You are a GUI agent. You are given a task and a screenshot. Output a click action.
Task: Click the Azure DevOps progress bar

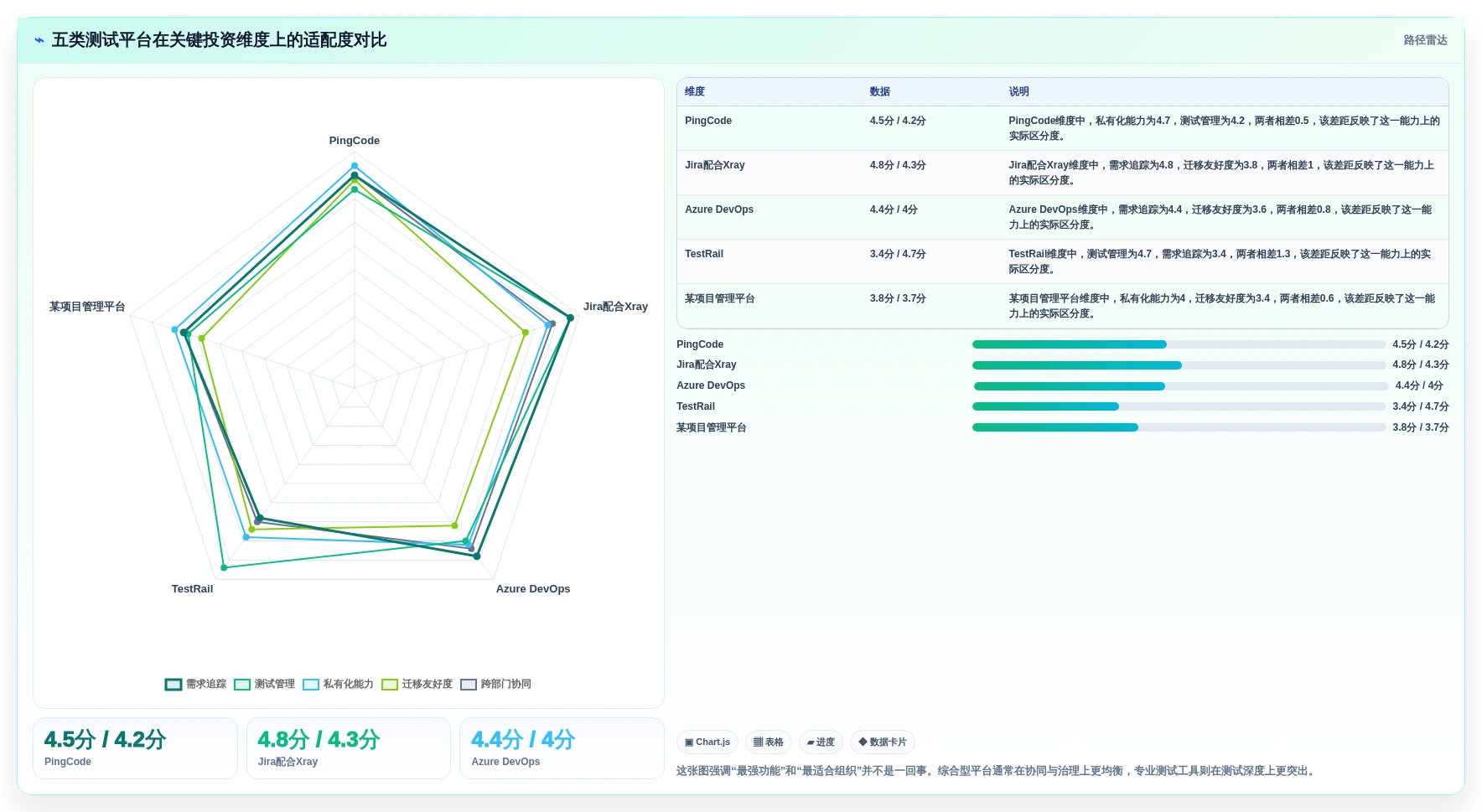click(1181, 386)
